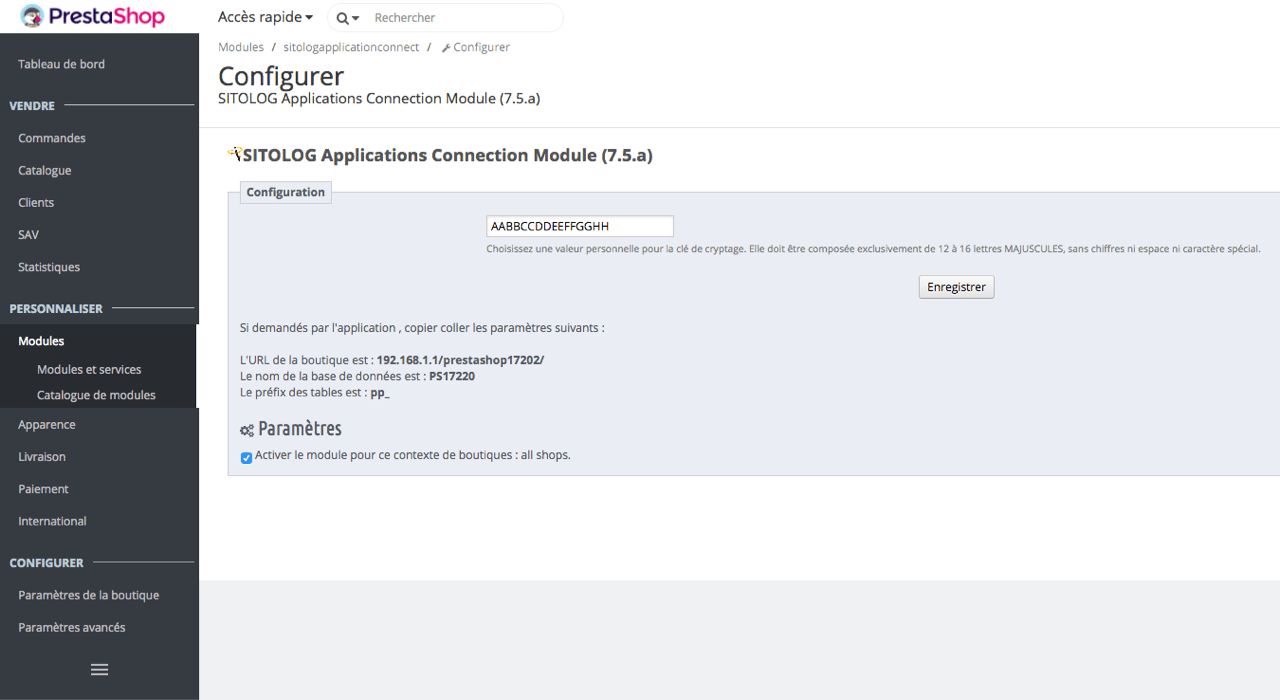Click the encryption key help text
The height and width of the screenshot is (700, 1280).
(x=873, y=249)
